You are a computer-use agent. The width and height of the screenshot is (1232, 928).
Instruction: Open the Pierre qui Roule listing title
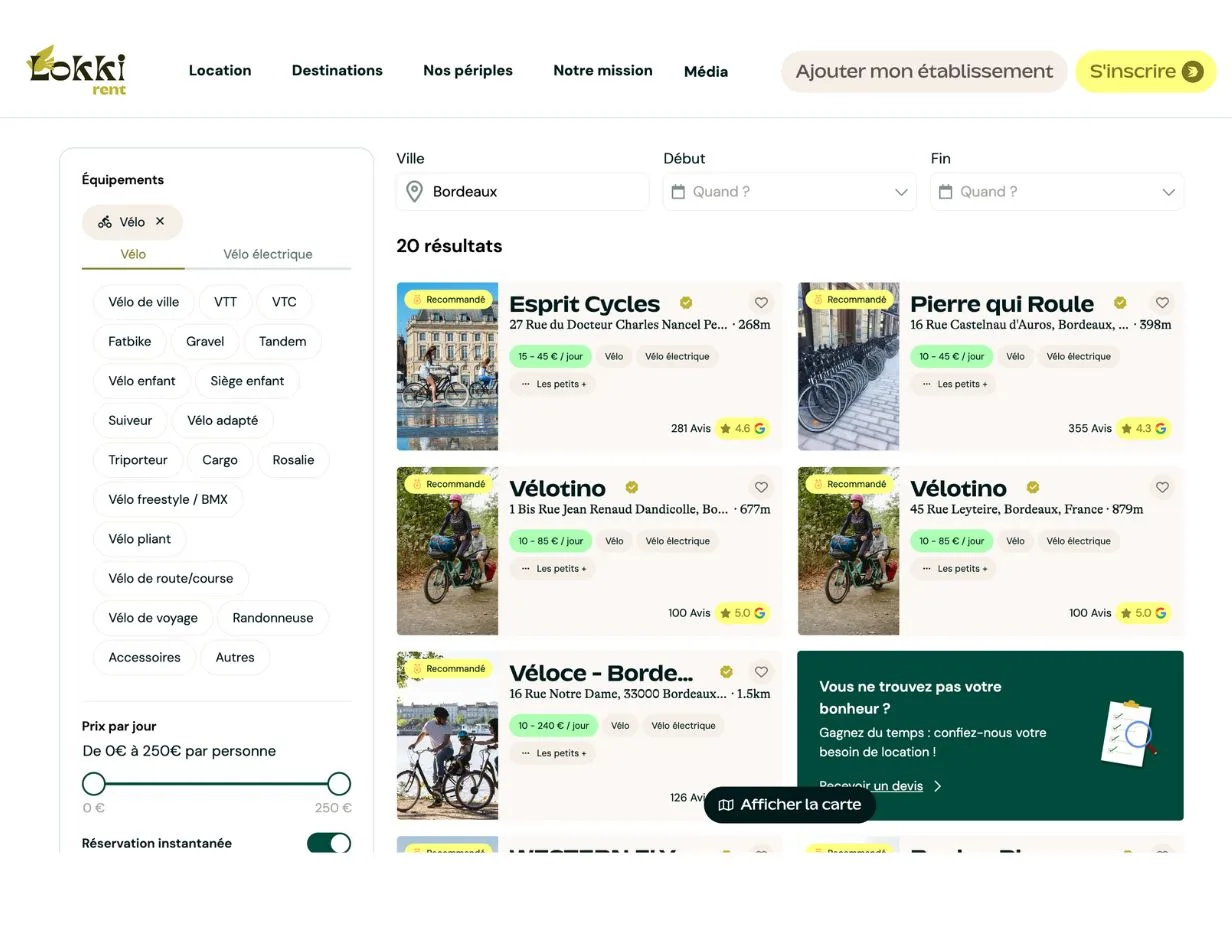tap(1002, 303)
